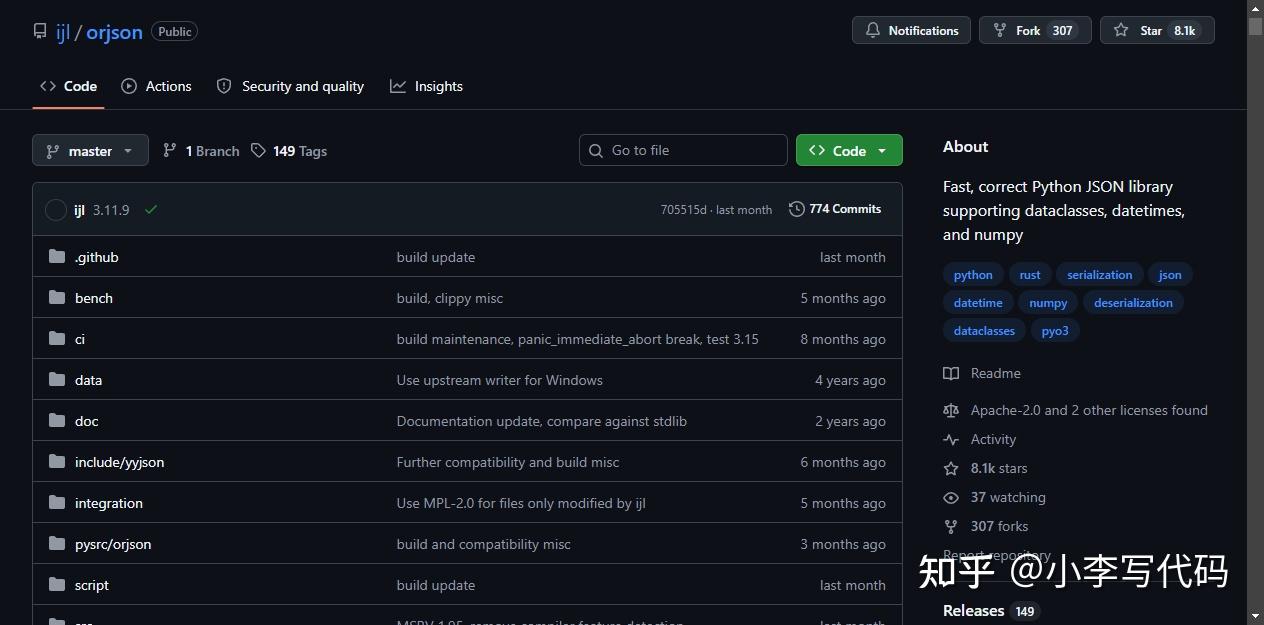Click the script folder icon
Viewport: 1264px width, 625px height.
pos(57,585)
